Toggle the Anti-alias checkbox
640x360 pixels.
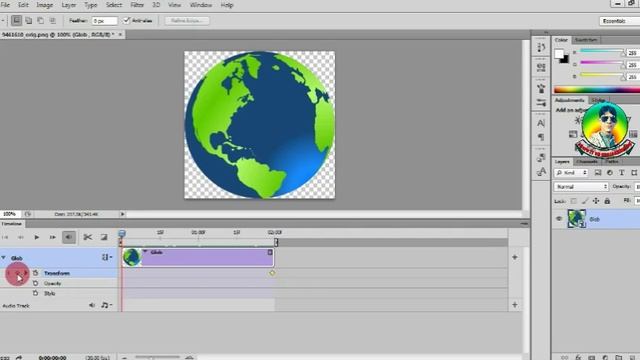click(x=127, y=20)
